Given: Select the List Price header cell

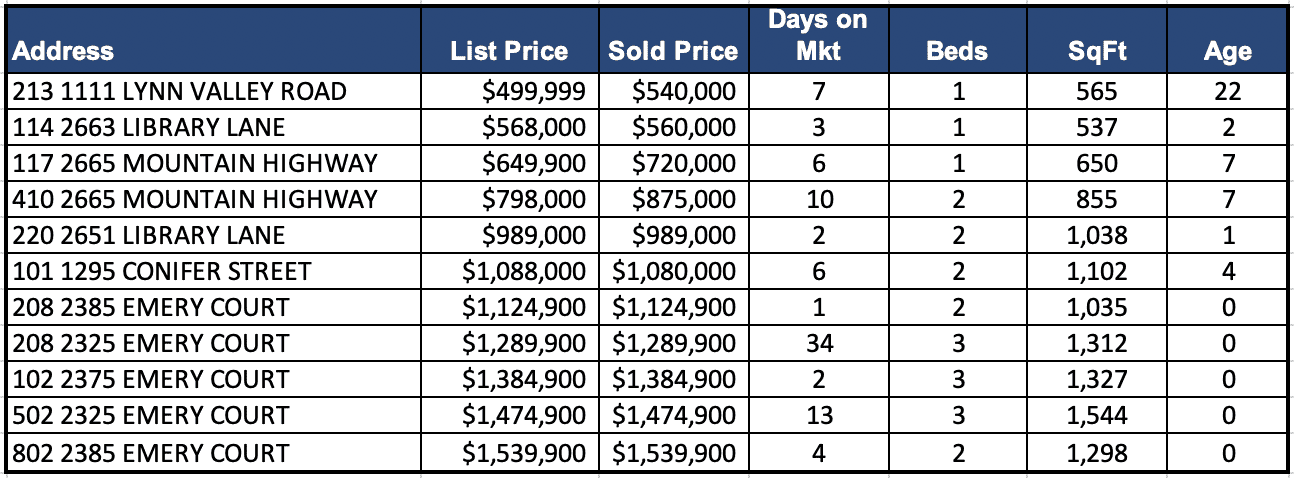Looking at the screenshot, I should [509, 51].
